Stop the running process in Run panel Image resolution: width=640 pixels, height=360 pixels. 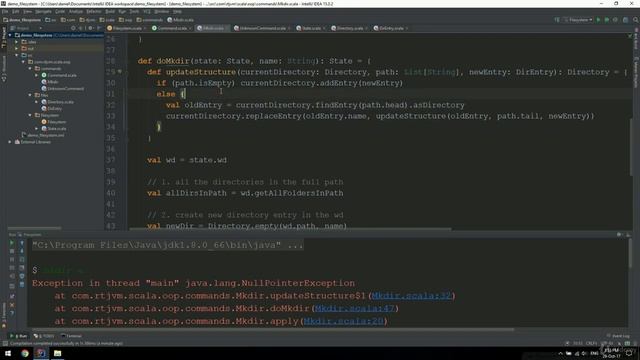tap(12, 251)
